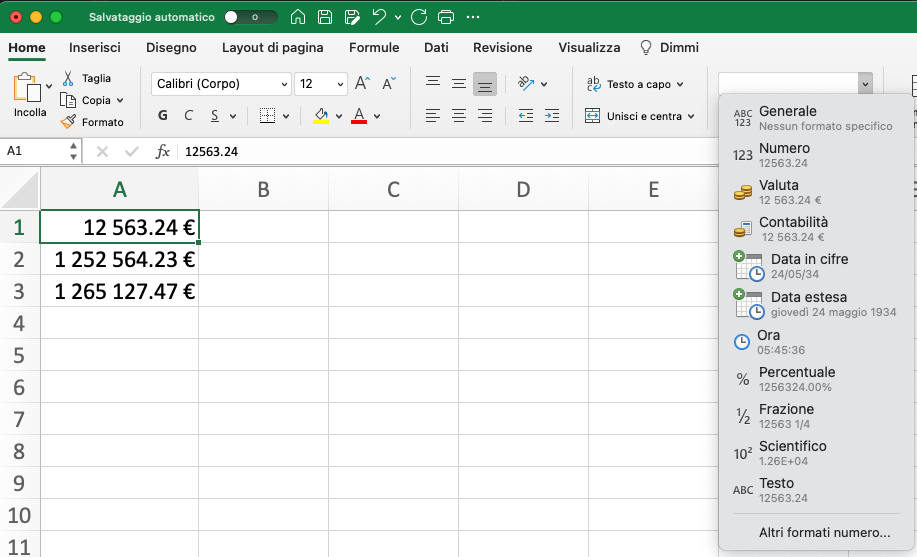Click the Save floppy disk icon
Screen dimensions: 917x557
click(x=325, y=17)
